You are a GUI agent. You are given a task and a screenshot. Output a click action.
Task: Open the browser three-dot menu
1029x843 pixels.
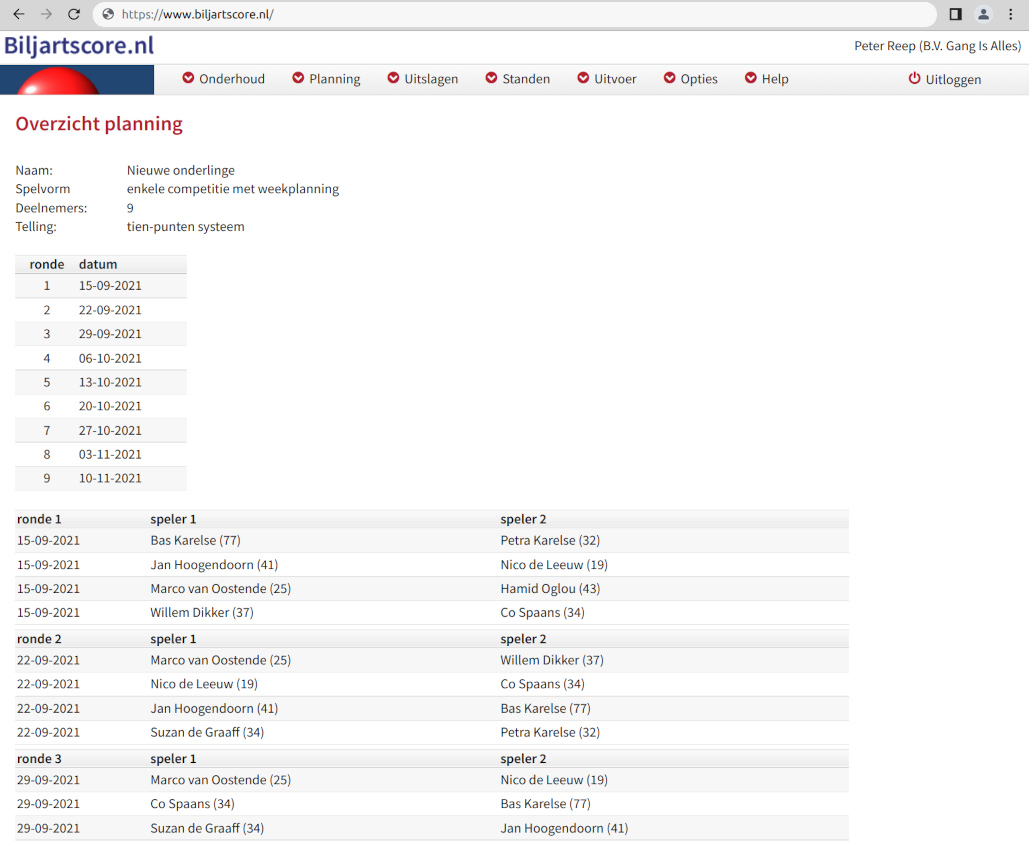tap(1011, 14)
